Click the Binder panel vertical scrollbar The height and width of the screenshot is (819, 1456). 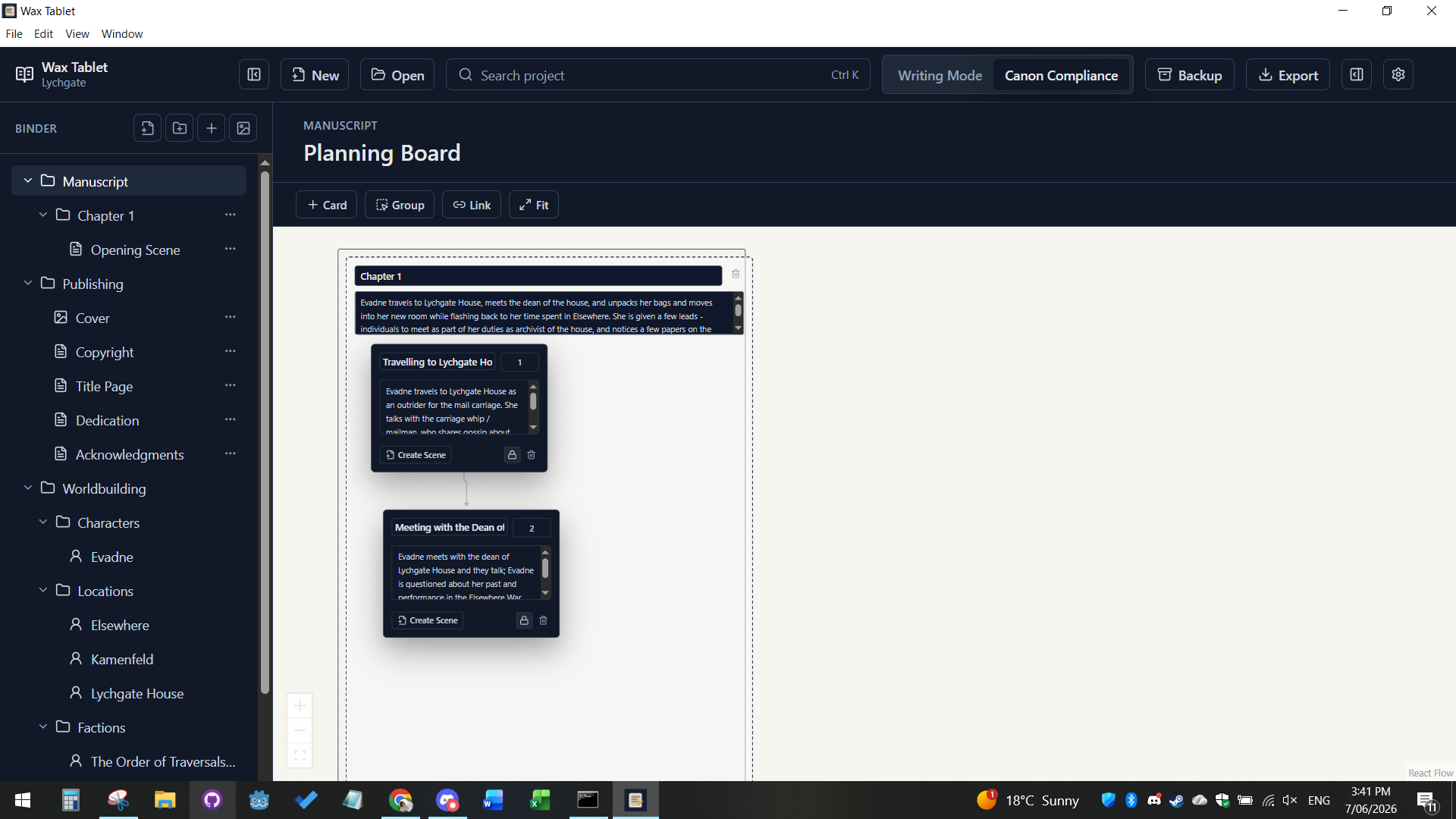point(265,432)
